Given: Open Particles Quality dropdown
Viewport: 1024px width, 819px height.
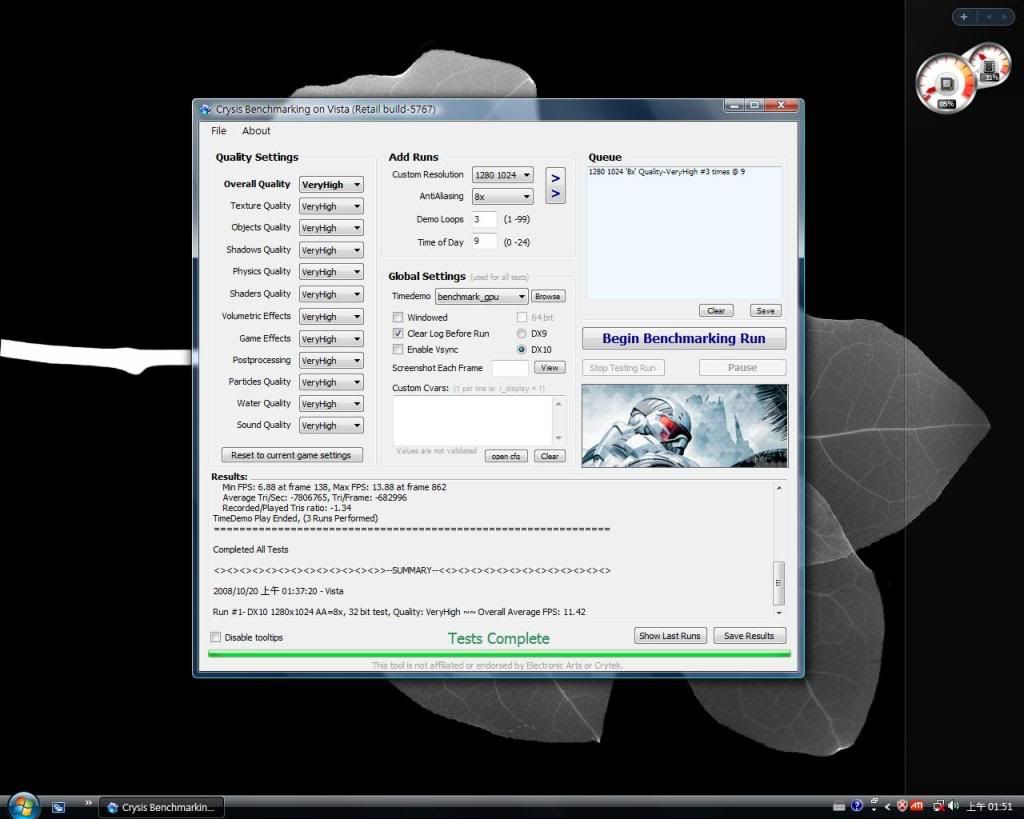Looking at the screenshot, I should 331,382.
